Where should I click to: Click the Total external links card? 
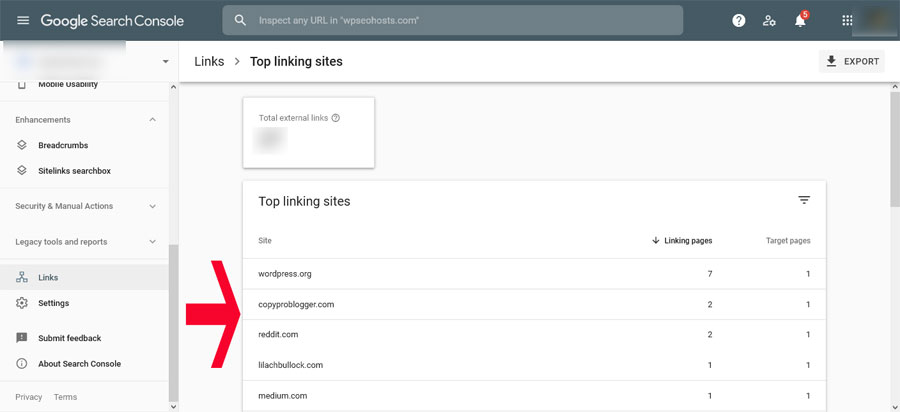tap(309, 133)
